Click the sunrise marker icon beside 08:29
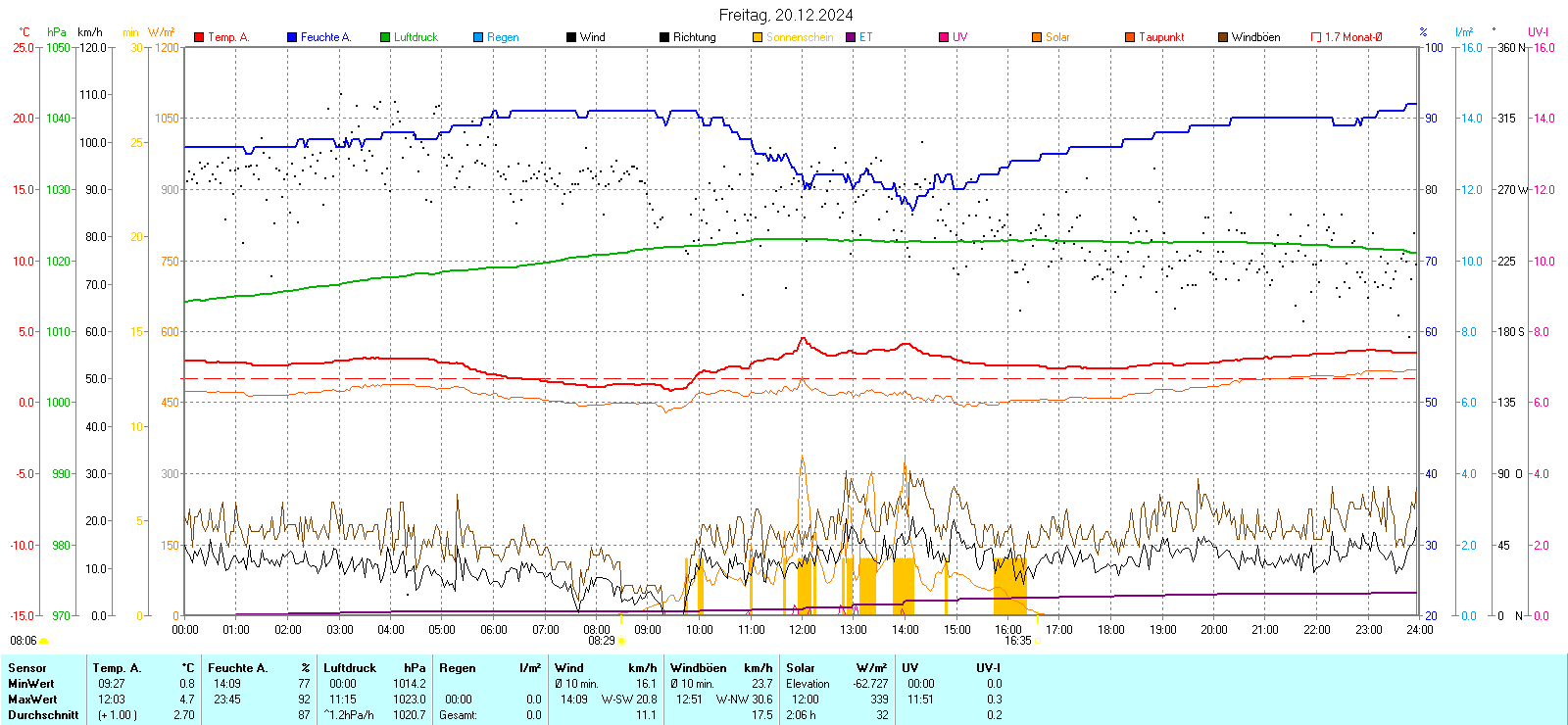This screenshot has width=1568, height=725. pos(621,641)
